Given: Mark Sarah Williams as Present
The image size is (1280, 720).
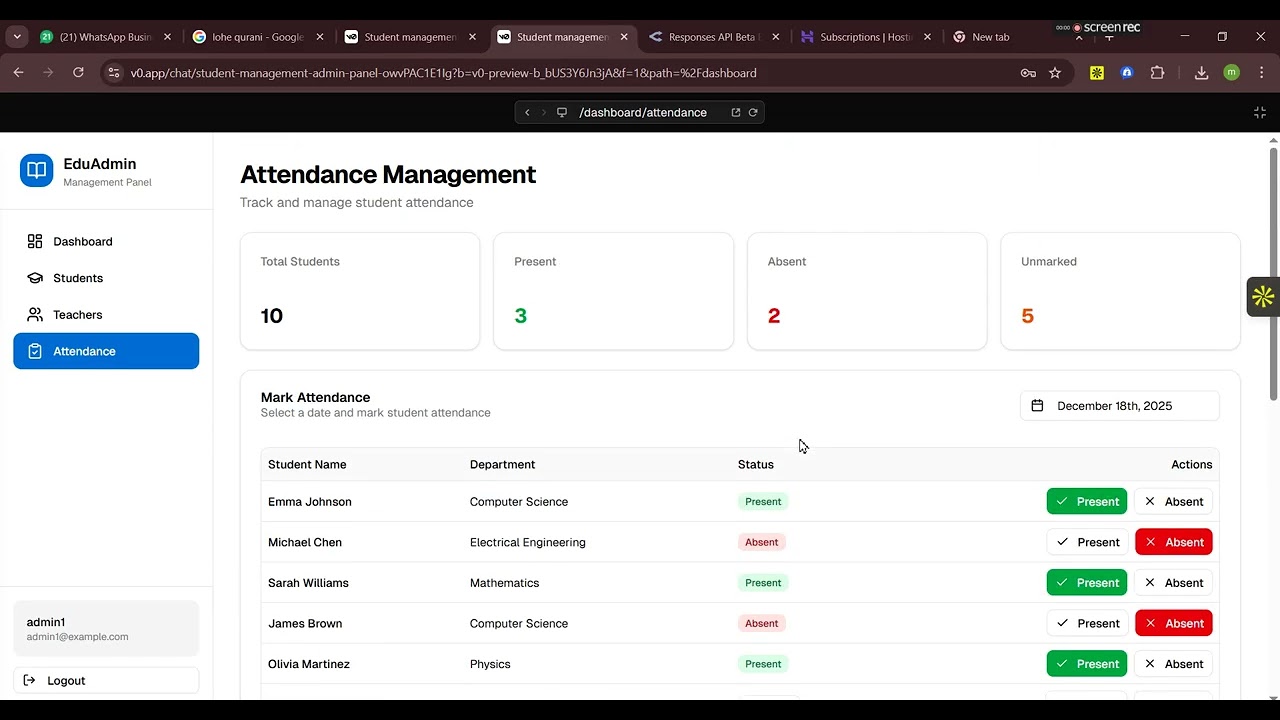Looking at the screenshot, I should (1087, 583).
